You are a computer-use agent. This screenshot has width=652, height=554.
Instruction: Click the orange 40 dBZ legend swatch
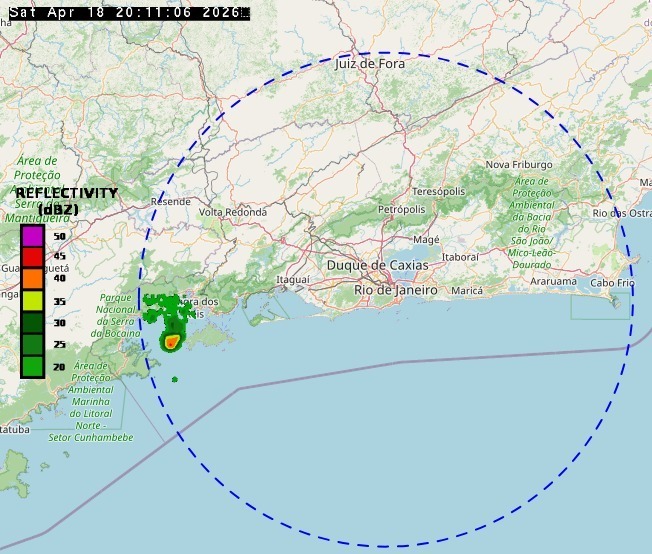pyautogui.click(x=33, y=279)
